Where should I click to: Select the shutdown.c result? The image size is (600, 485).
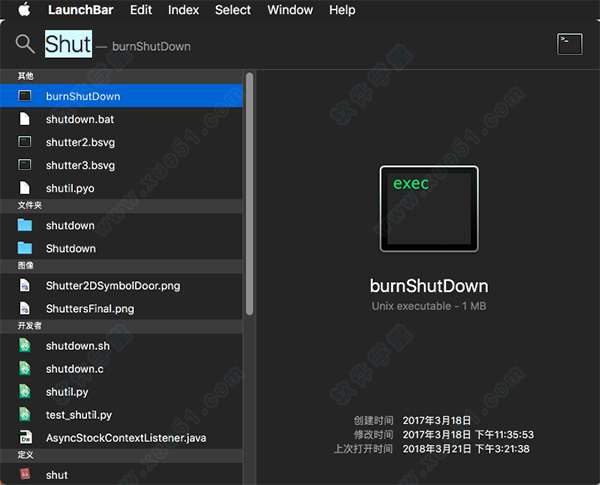point(121,368)
